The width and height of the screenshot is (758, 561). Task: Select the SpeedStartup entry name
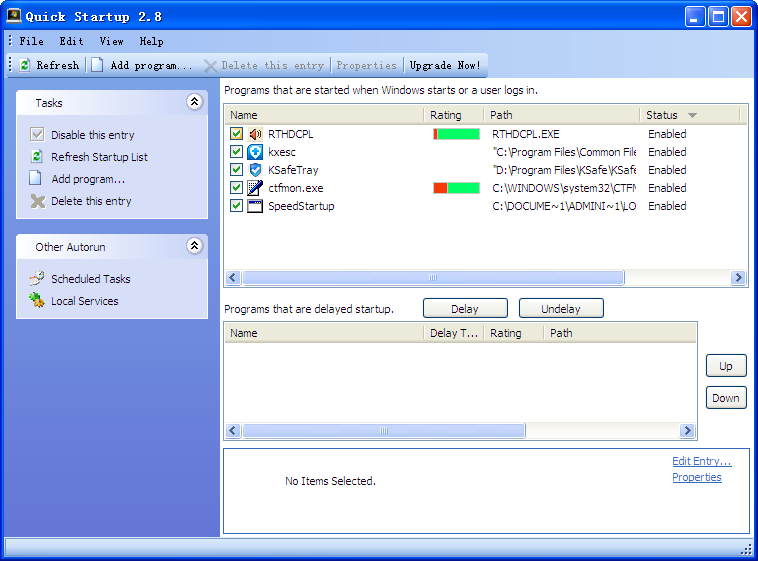pyautogui.click(x=301, y=206)
